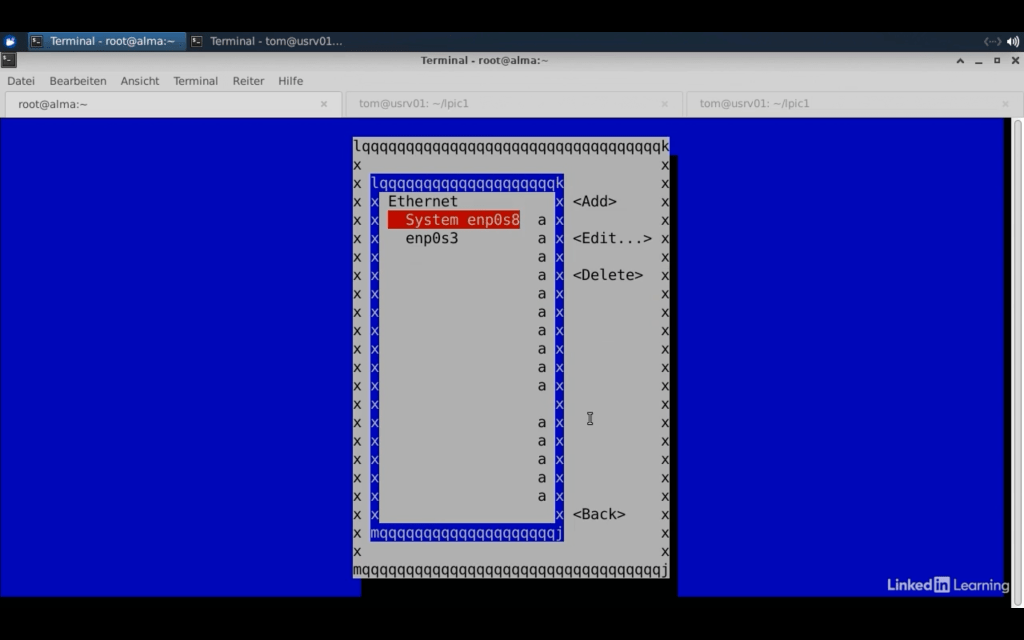This screenshot has height=640, width=1024.
Task: Choose <Delete> to remove the connection
Action: point(607,275)
